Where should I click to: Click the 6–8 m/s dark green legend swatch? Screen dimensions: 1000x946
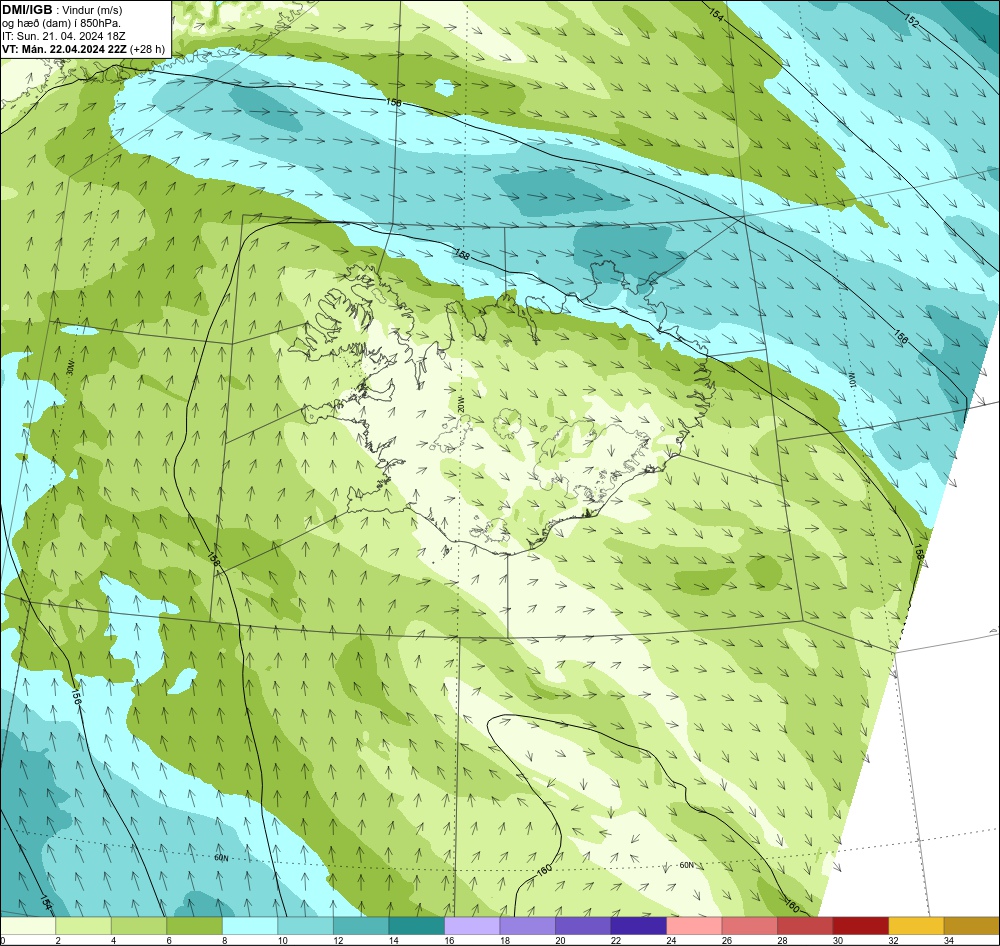pos(195,926)
